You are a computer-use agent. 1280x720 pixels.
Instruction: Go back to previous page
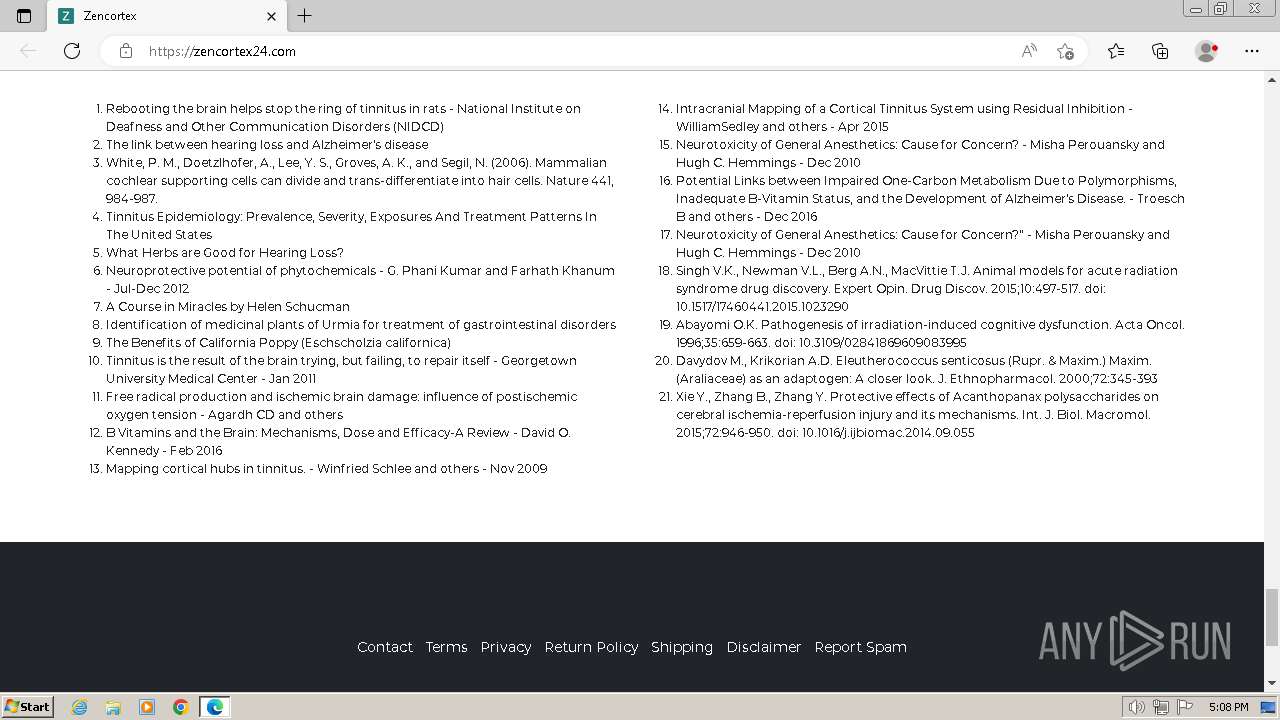point(28,51)
